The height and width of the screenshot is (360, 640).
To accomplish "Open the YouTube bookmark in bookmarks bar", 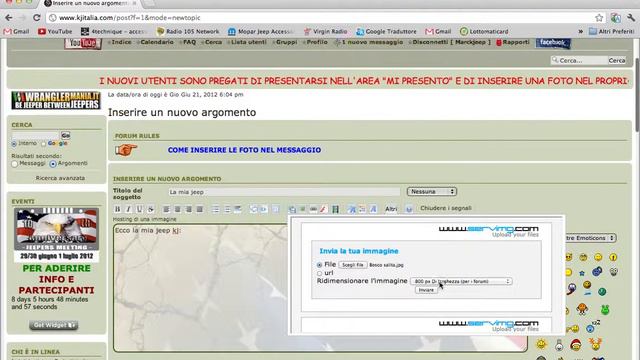I will (55, 31).
